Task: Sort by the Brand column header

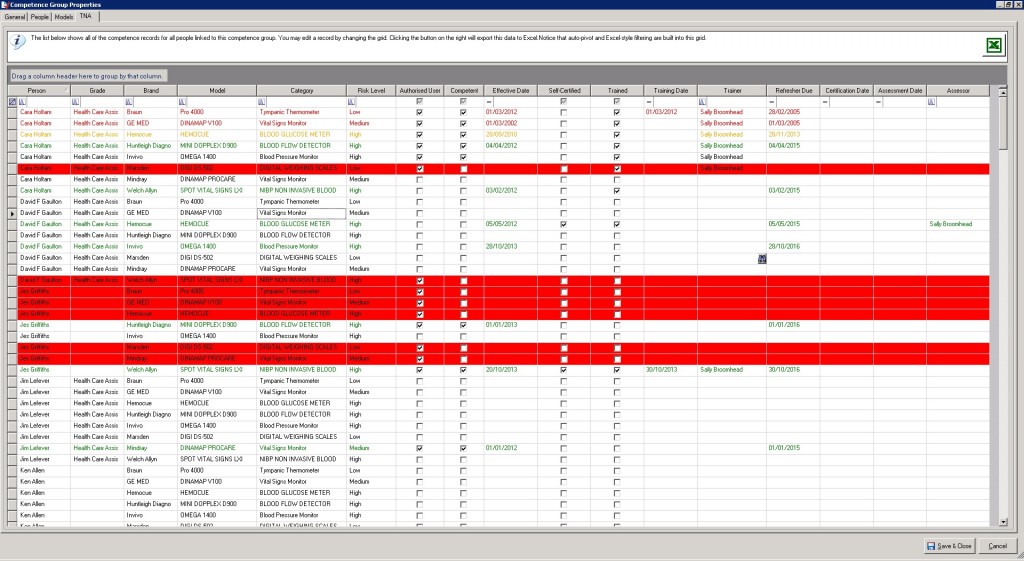Action: coord(151,91)
